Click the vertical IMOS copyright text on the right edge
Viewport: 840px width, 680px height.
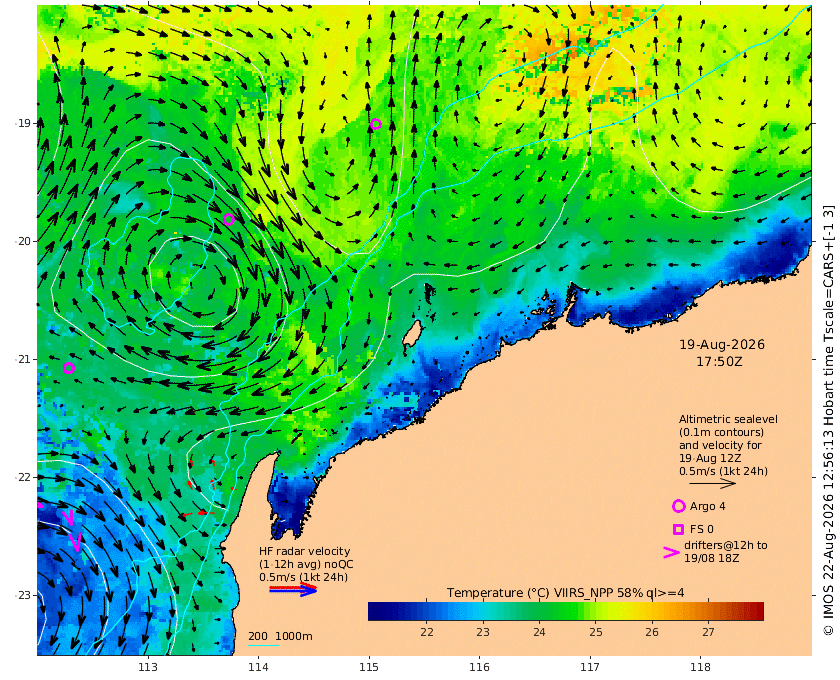(829, 421)
